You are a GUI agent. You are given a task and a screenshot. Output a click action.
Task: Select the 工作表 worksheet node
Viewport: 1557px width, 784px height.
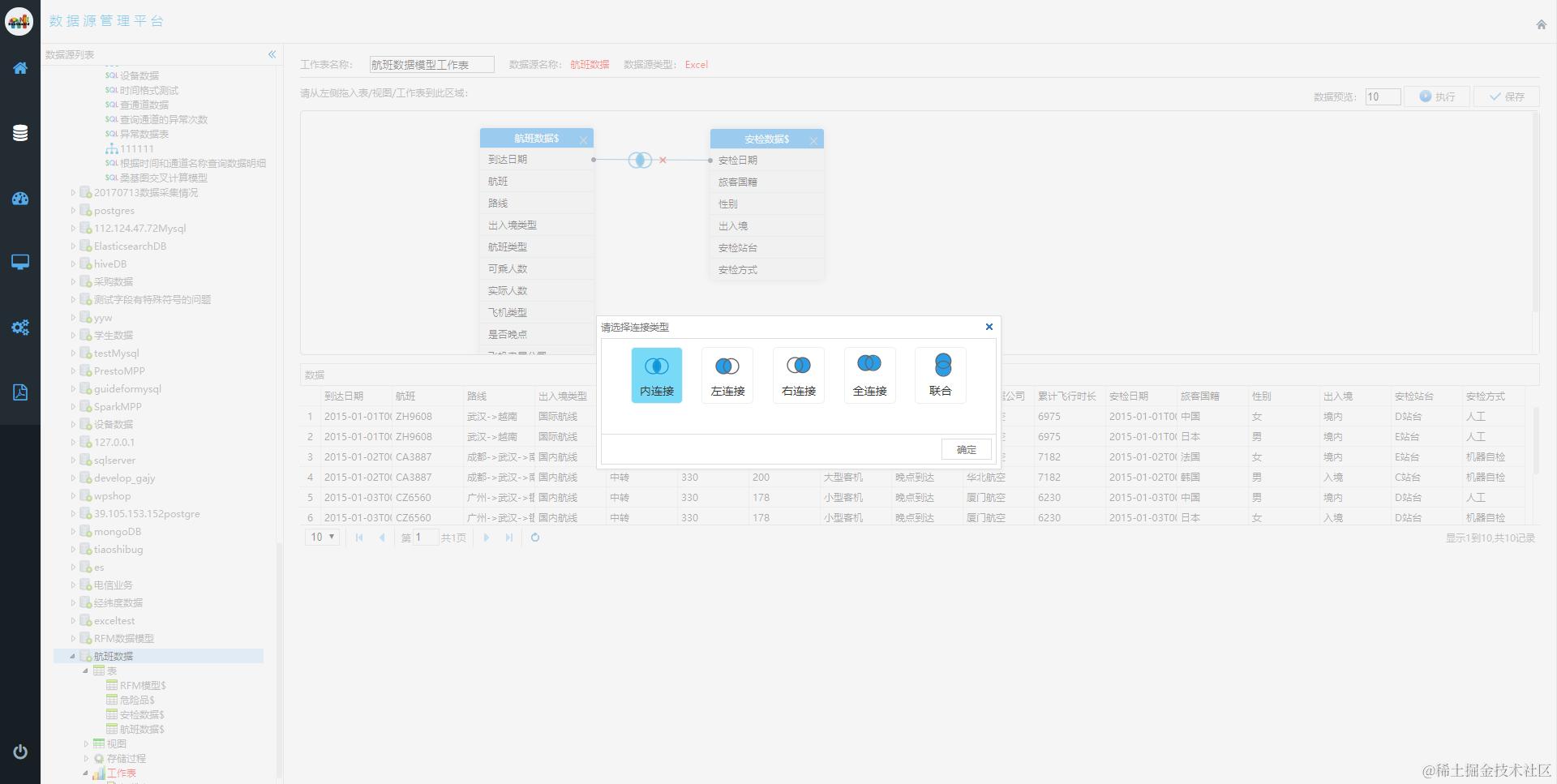(x=122, y=773)
